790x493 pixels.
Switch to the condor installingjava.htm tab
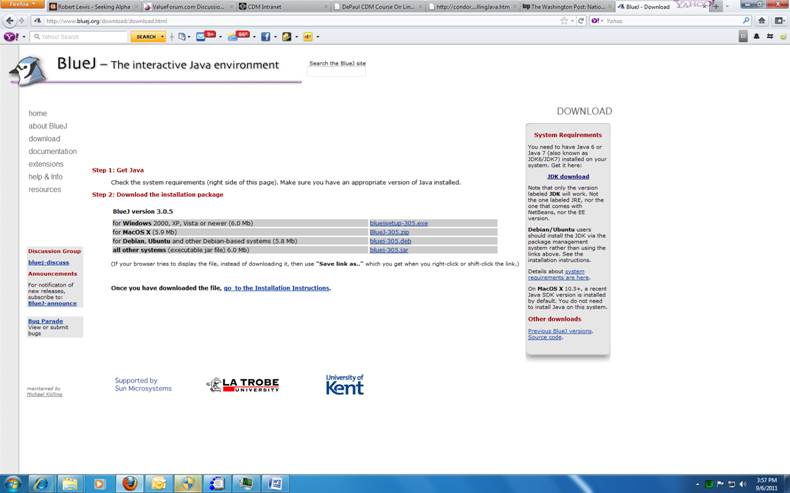472,7
